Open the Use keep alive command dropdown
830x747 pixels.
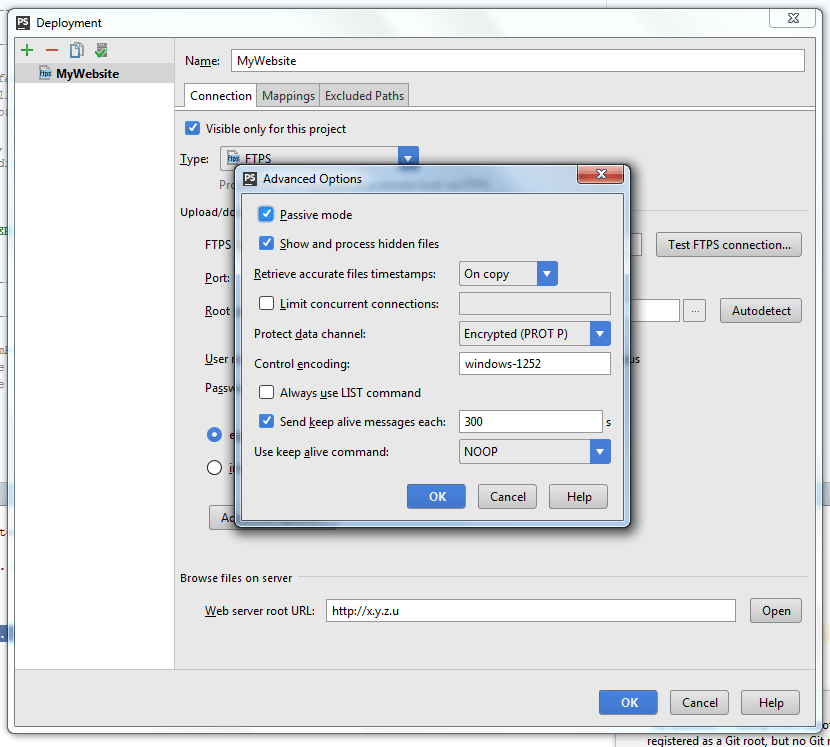coord(535,452)
